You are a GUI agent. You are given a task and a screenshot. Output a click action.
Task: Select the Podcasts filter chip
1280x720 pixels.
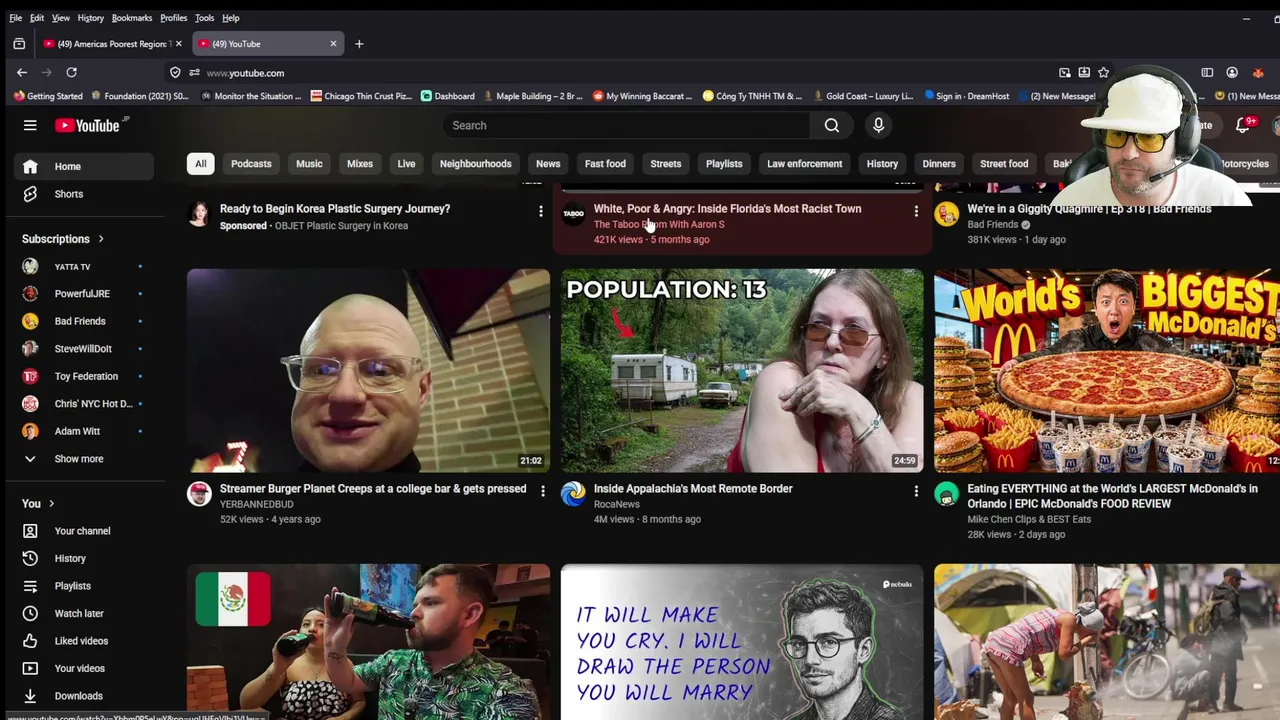(x=251, y=164)
